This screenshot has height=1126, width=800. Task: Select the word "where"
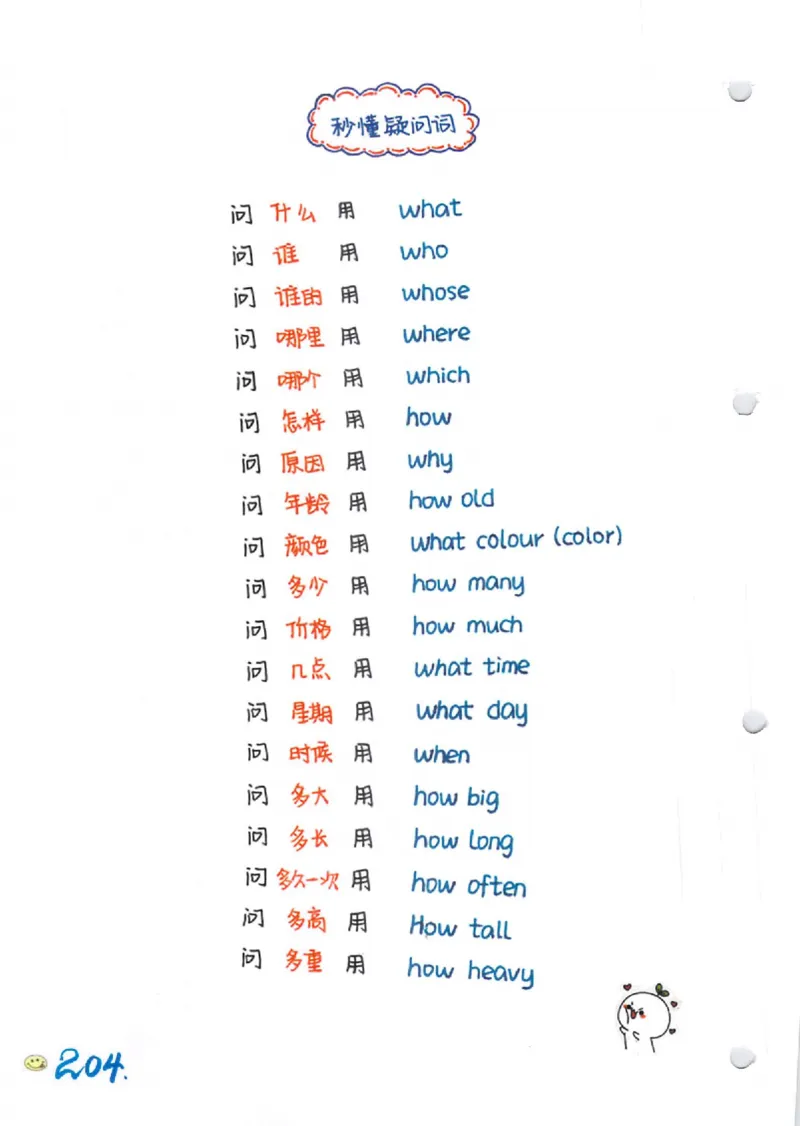[436, 335]
